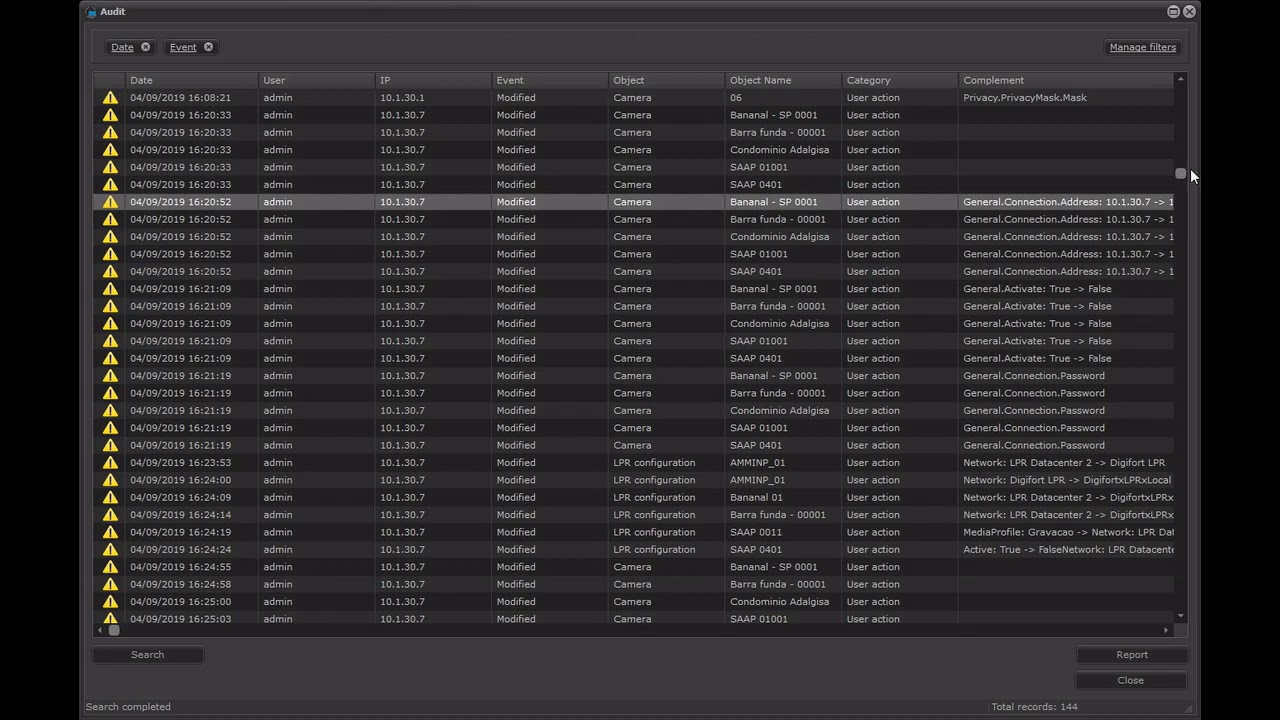Click horizontal scrollbar left arrow

[x=99, y=630]
